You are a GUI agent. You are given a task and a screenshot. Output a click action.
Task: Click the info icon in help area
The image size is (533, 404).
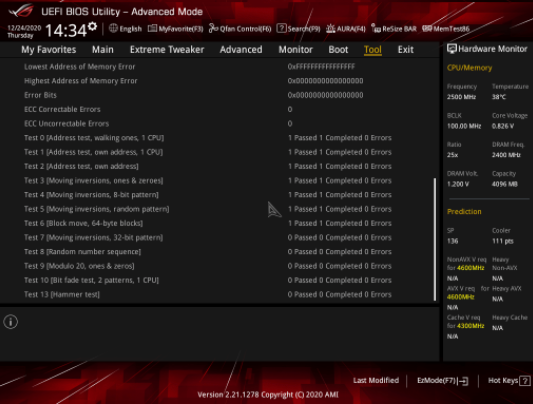11,321
